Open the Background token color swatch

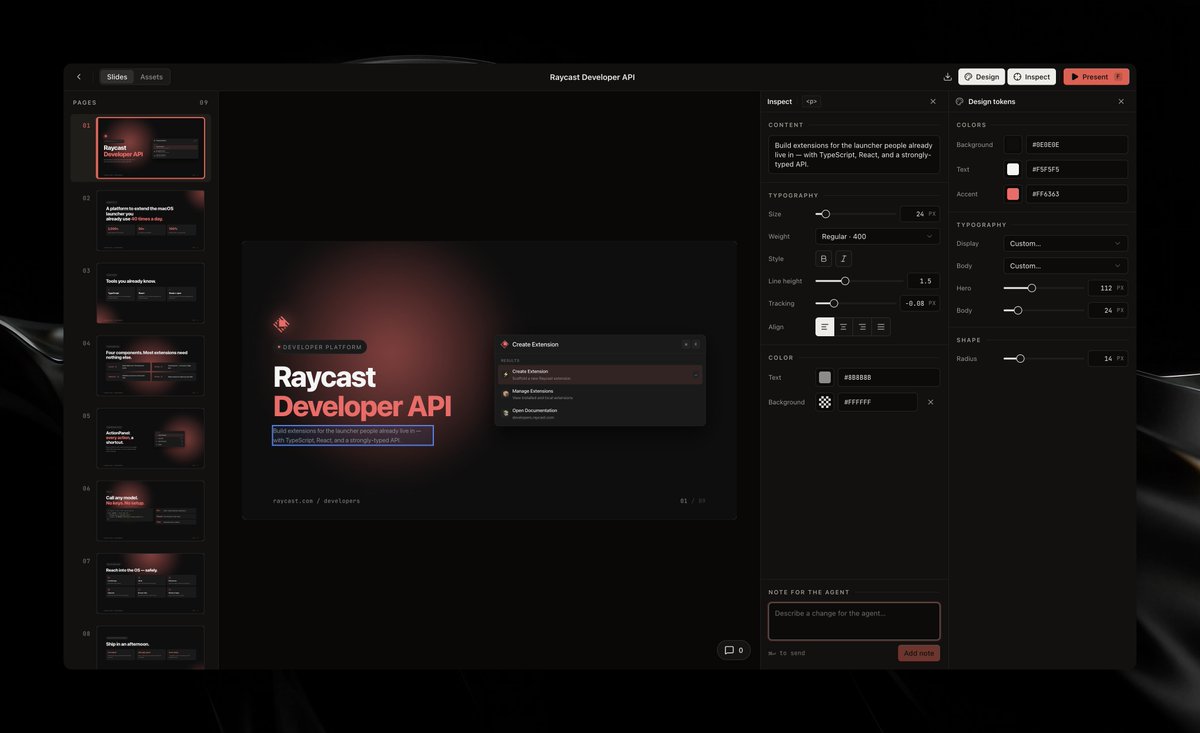tap(1013, 145)
